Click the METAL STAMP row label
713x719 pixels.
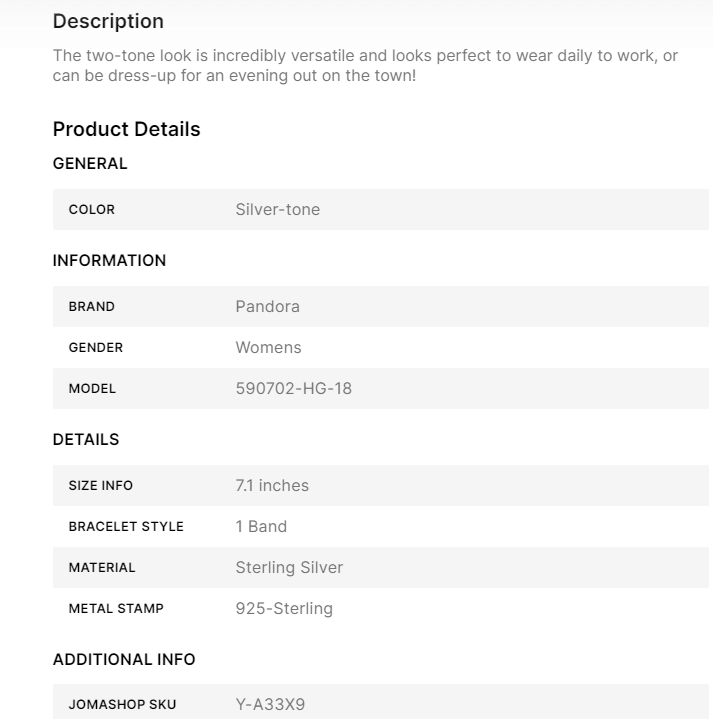116,609
